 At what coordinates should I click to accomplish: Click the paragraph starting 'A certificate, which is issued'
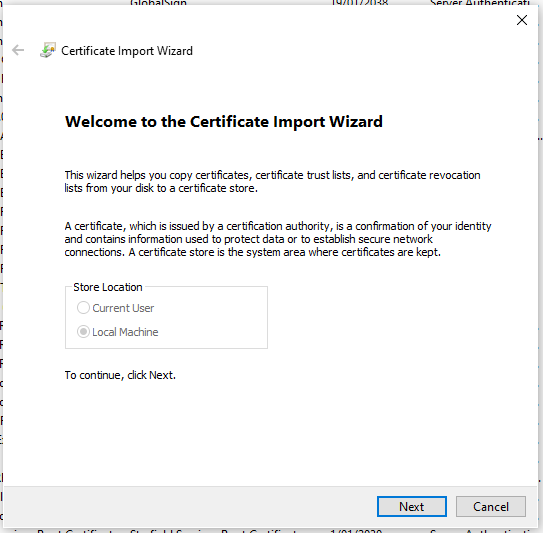(278, 239)
